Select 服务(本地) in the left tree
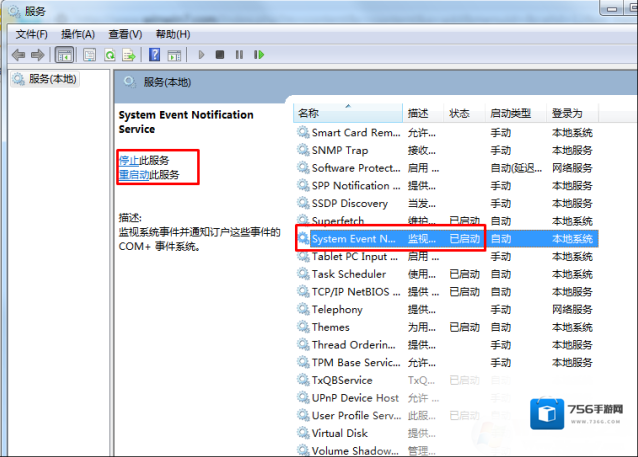The height and width of the screenshot is (457, 638). coord(52,79)
